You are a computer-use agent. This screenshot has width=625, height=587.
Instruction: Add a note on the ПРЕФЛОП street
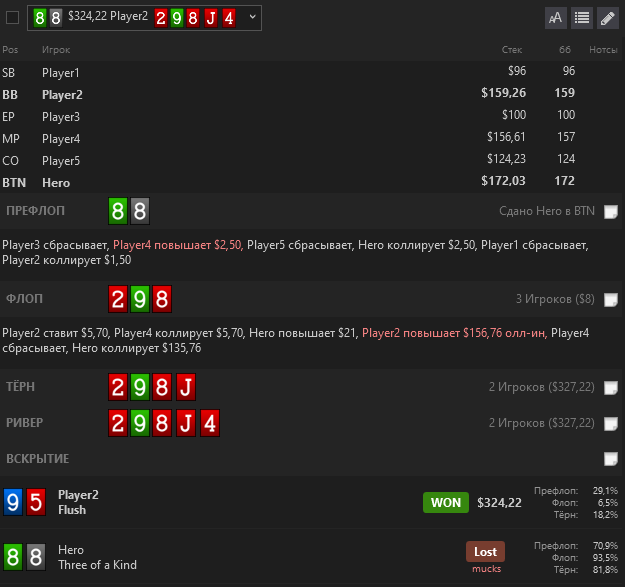[611, 212]
